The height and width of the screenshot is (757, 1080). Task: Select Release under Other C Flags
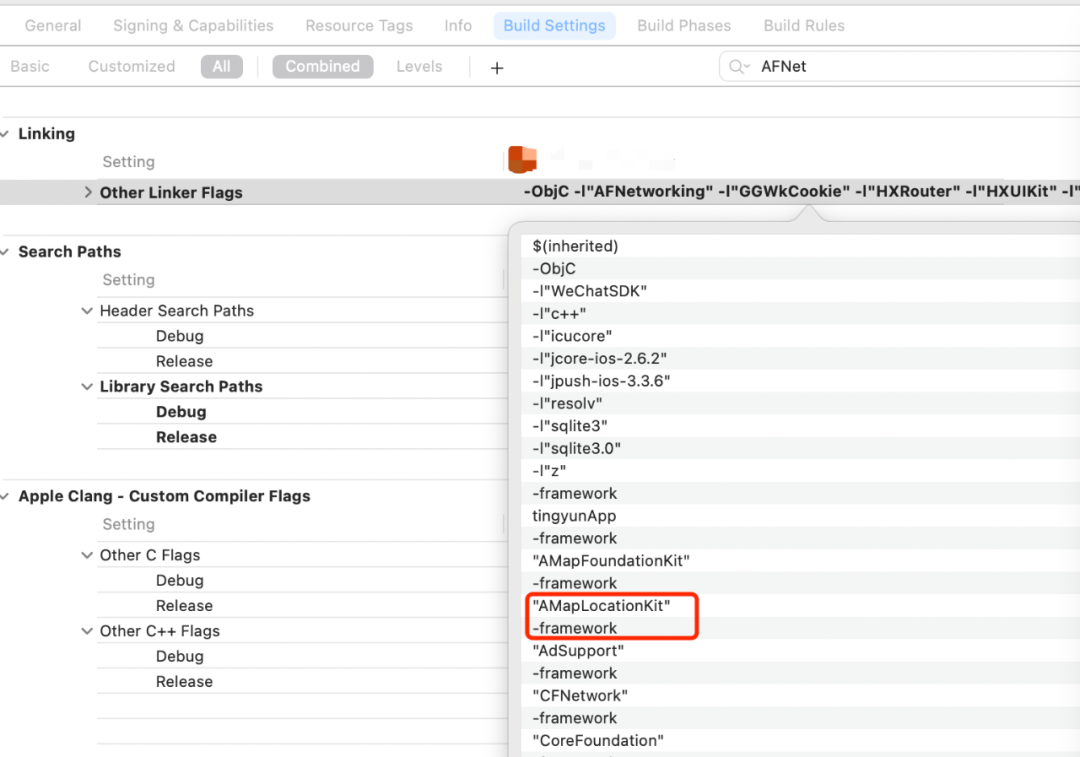tap(184, 606)
